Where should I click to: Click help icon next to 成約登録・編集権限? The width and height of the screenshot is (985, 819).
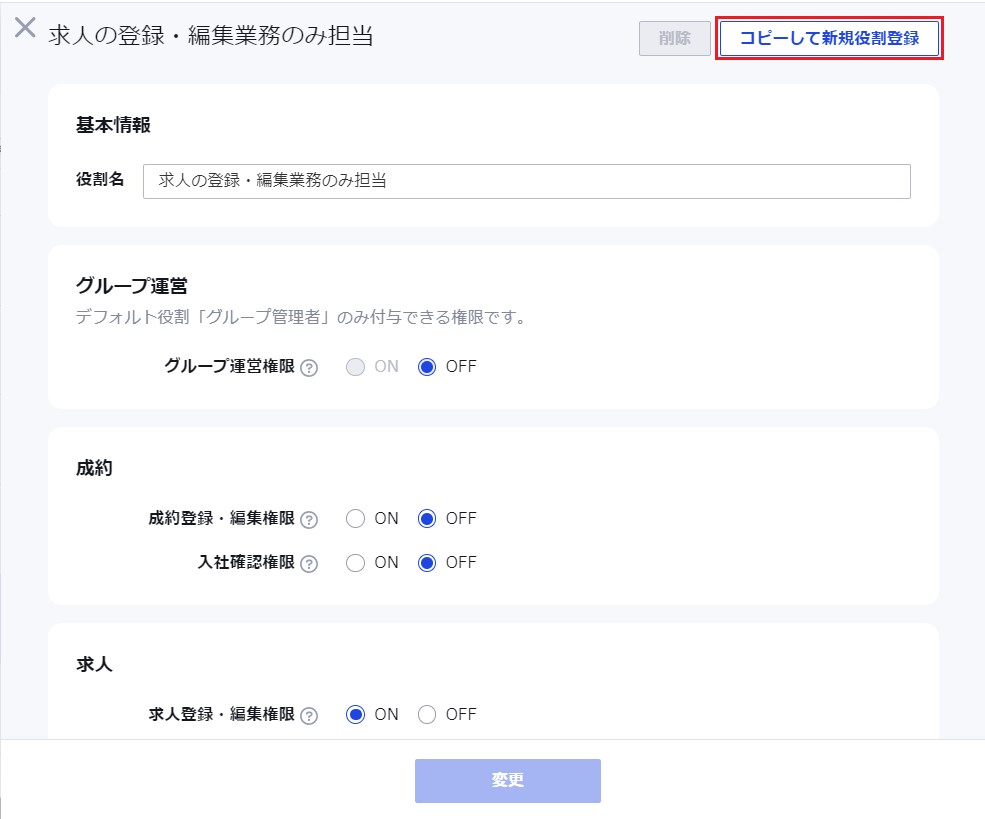[x=309, y=519]
